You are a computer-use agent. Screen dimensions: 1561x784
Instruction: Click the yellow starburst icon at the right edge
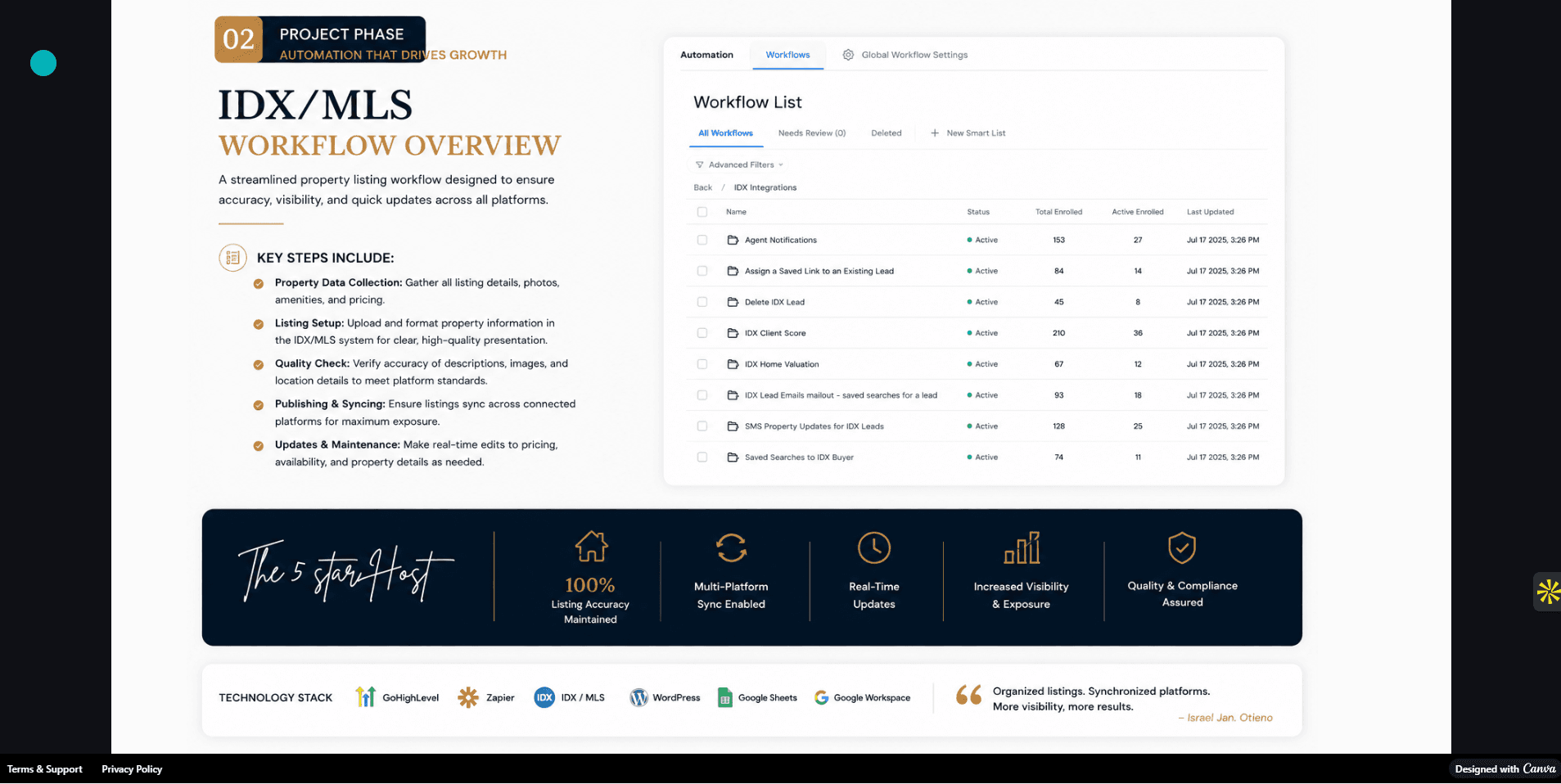tap(1548, 591)
